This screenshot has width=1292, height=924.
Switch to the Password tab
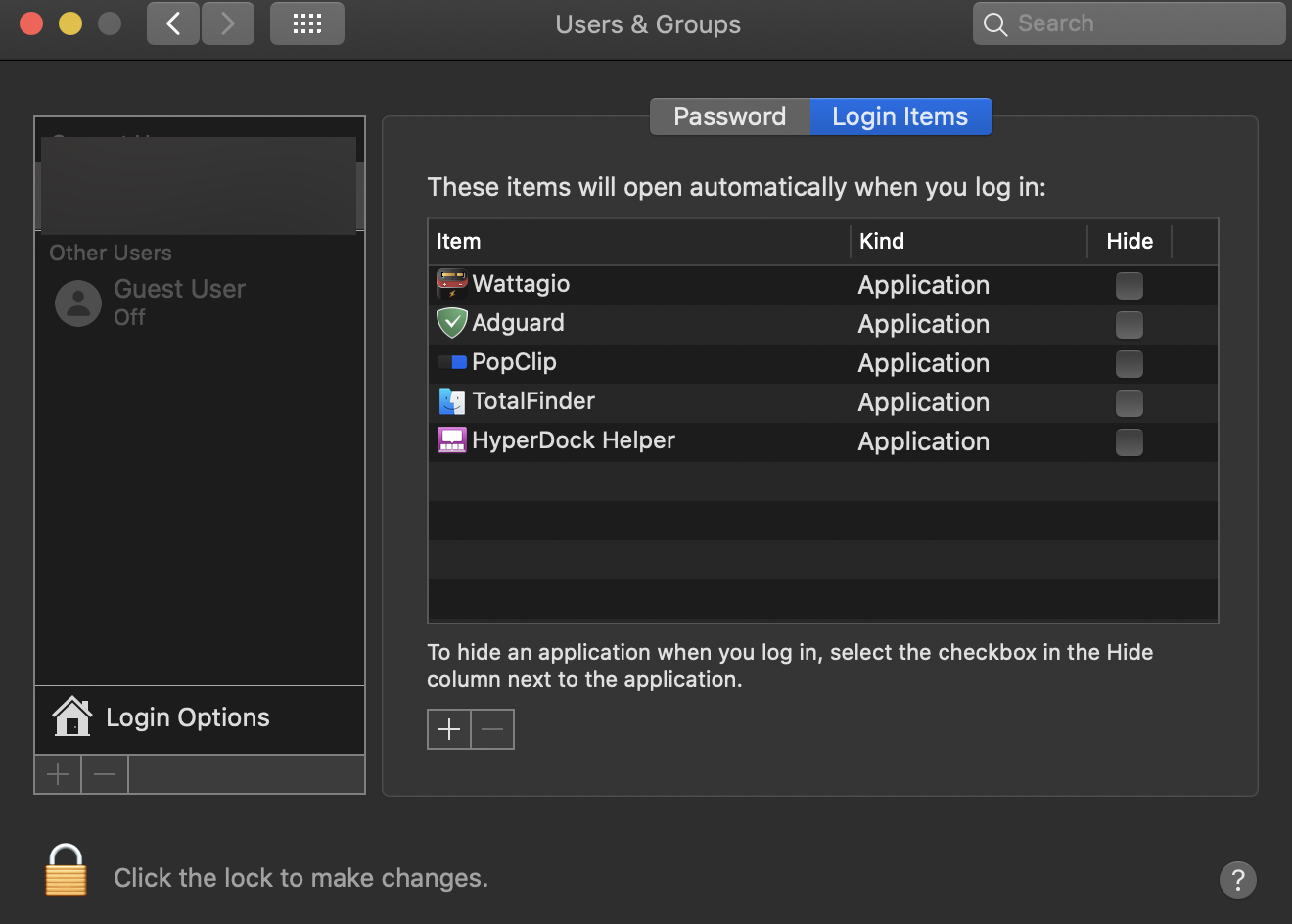pyautogui.click(x=730, y=116)
